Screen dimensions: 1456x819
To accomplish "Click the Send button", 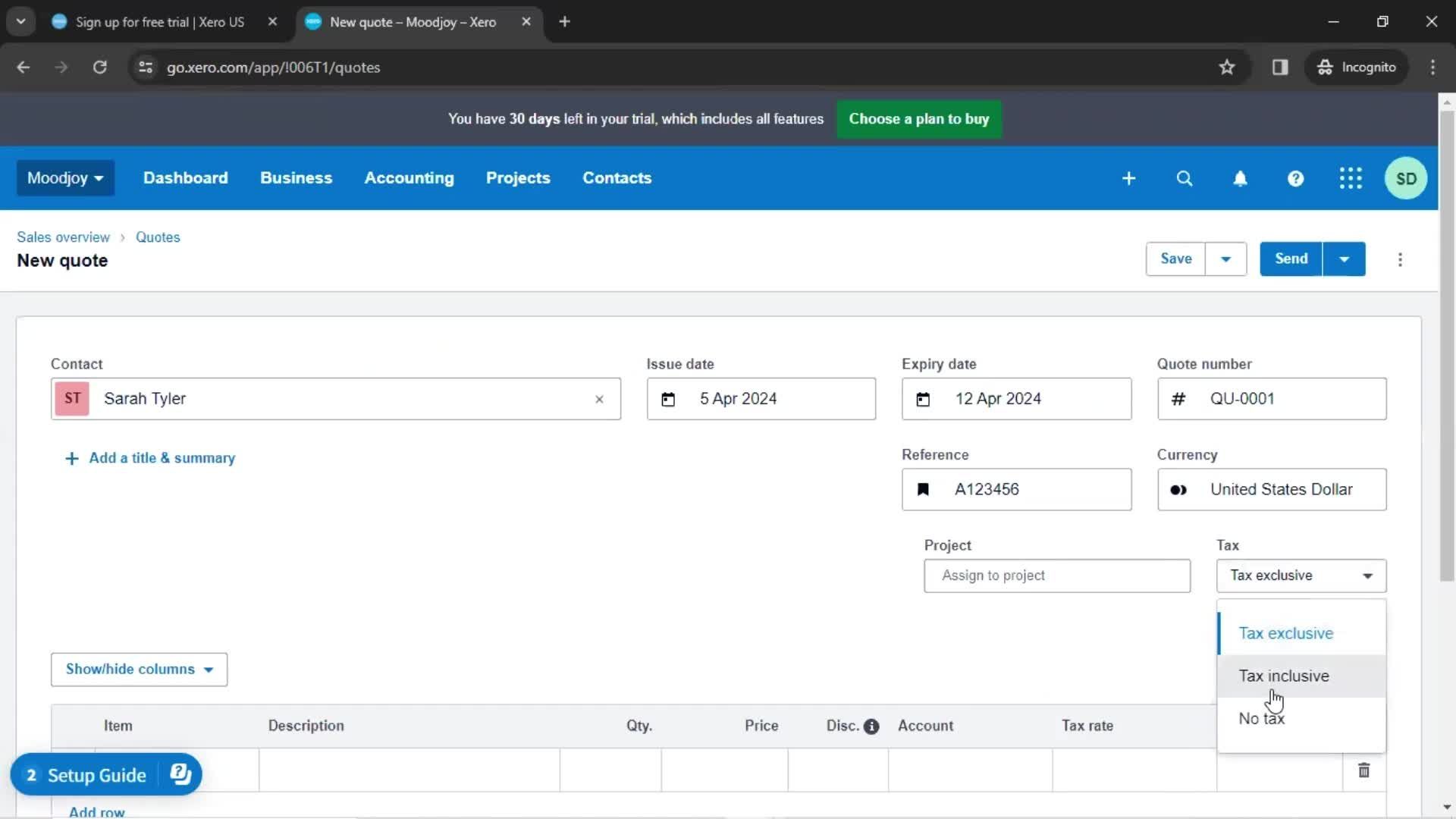I will [1291, 259].
